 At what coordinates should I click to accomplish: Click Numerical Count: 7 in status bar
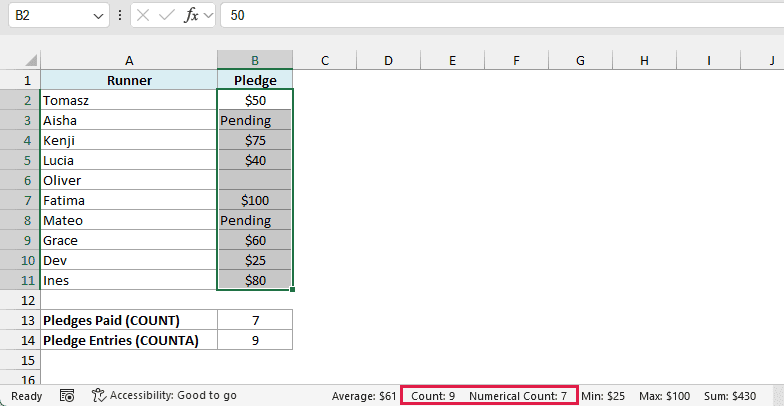[x=518, y=396]
